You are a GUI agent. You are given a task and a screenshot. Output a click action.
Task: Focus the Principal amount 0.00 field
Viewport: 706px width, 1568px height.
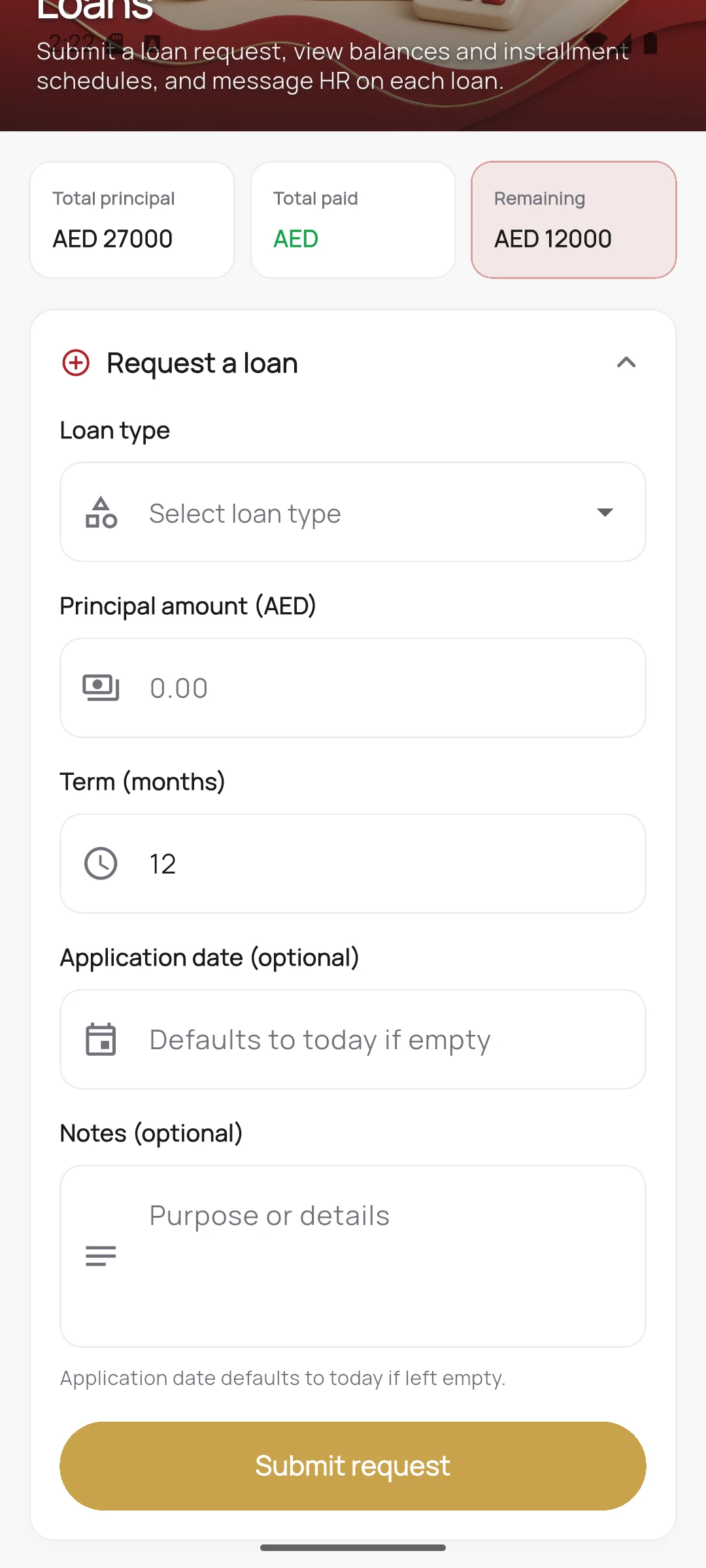point(353,688)
